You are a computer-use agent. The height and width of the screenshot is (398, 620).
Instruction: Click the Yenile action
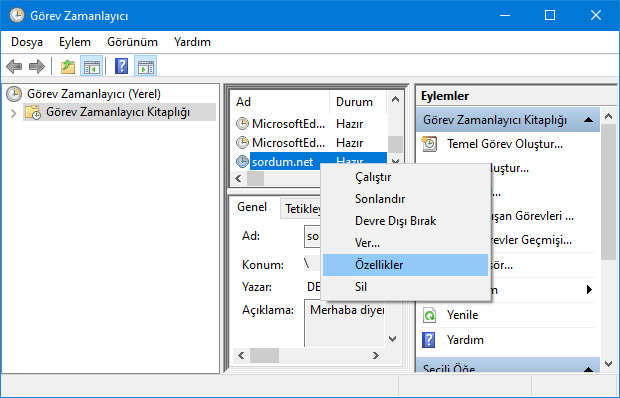click(462, 315)
